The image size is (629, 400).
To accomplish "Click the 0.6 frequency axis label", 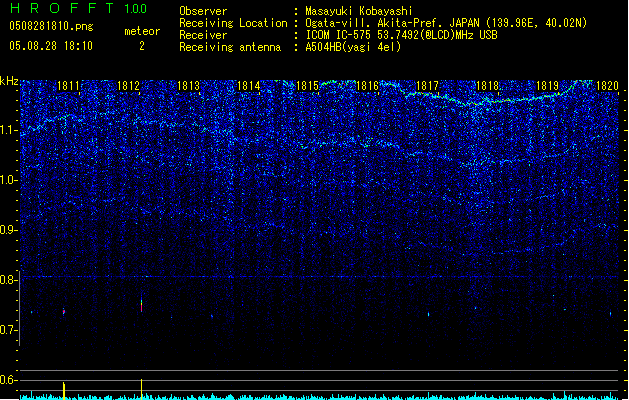I will 9,380.
